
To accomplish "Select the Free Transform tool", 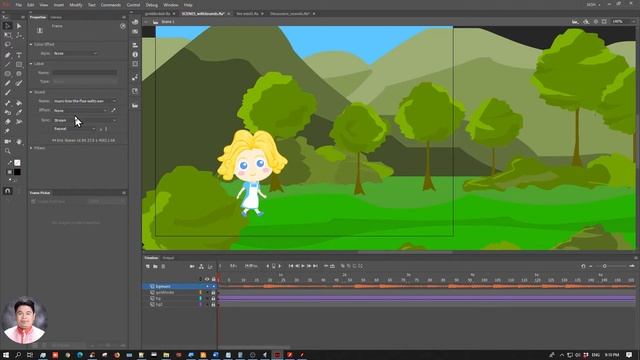I will (x=7, y=35).
